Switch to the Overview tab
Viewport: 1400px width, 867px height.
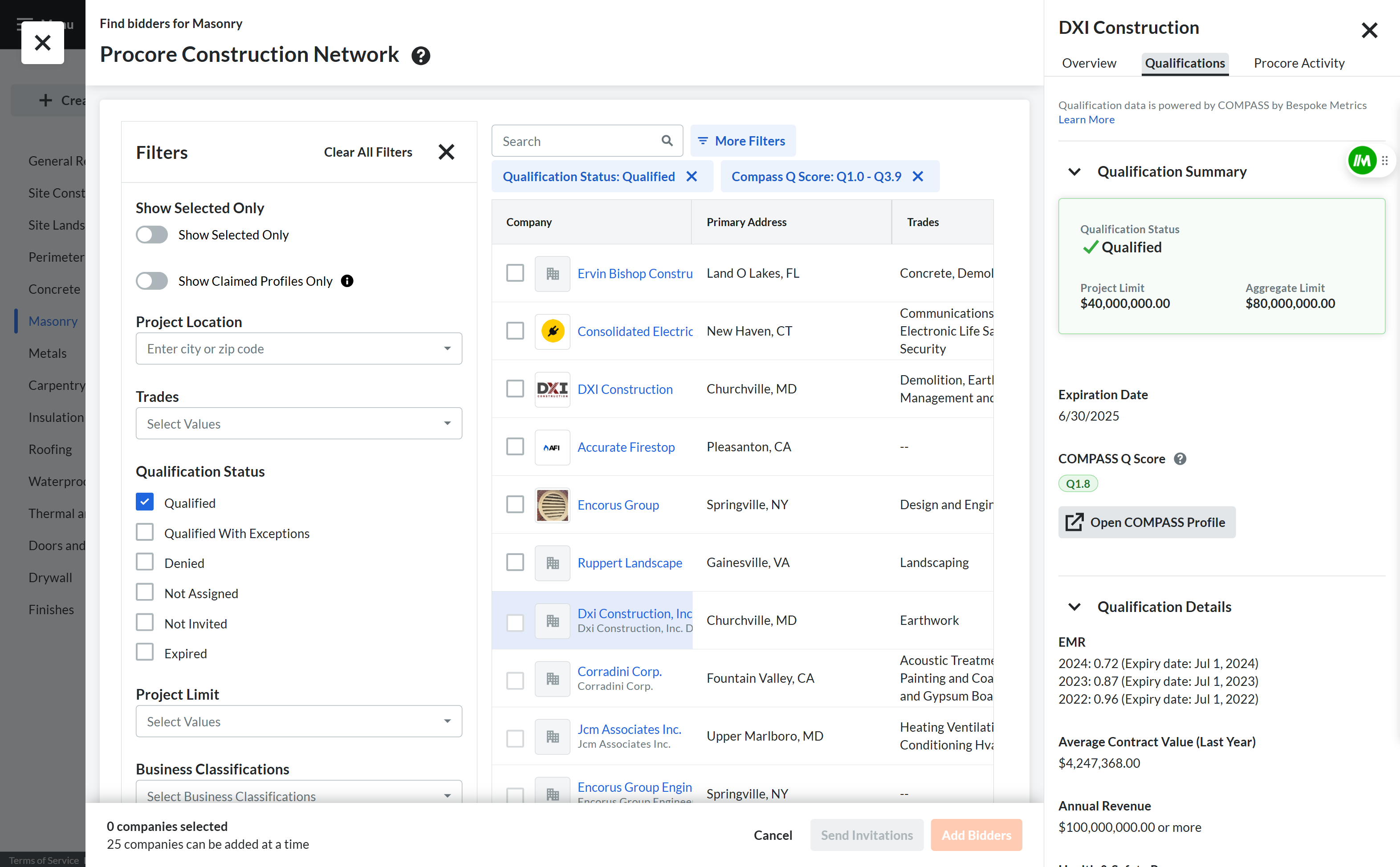tap(1089, 63)
